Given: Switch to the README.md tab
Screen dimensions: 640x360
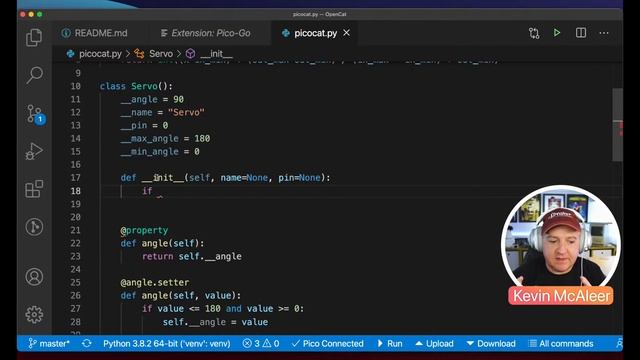Looking at the screenshot, I should pos(101,33).
